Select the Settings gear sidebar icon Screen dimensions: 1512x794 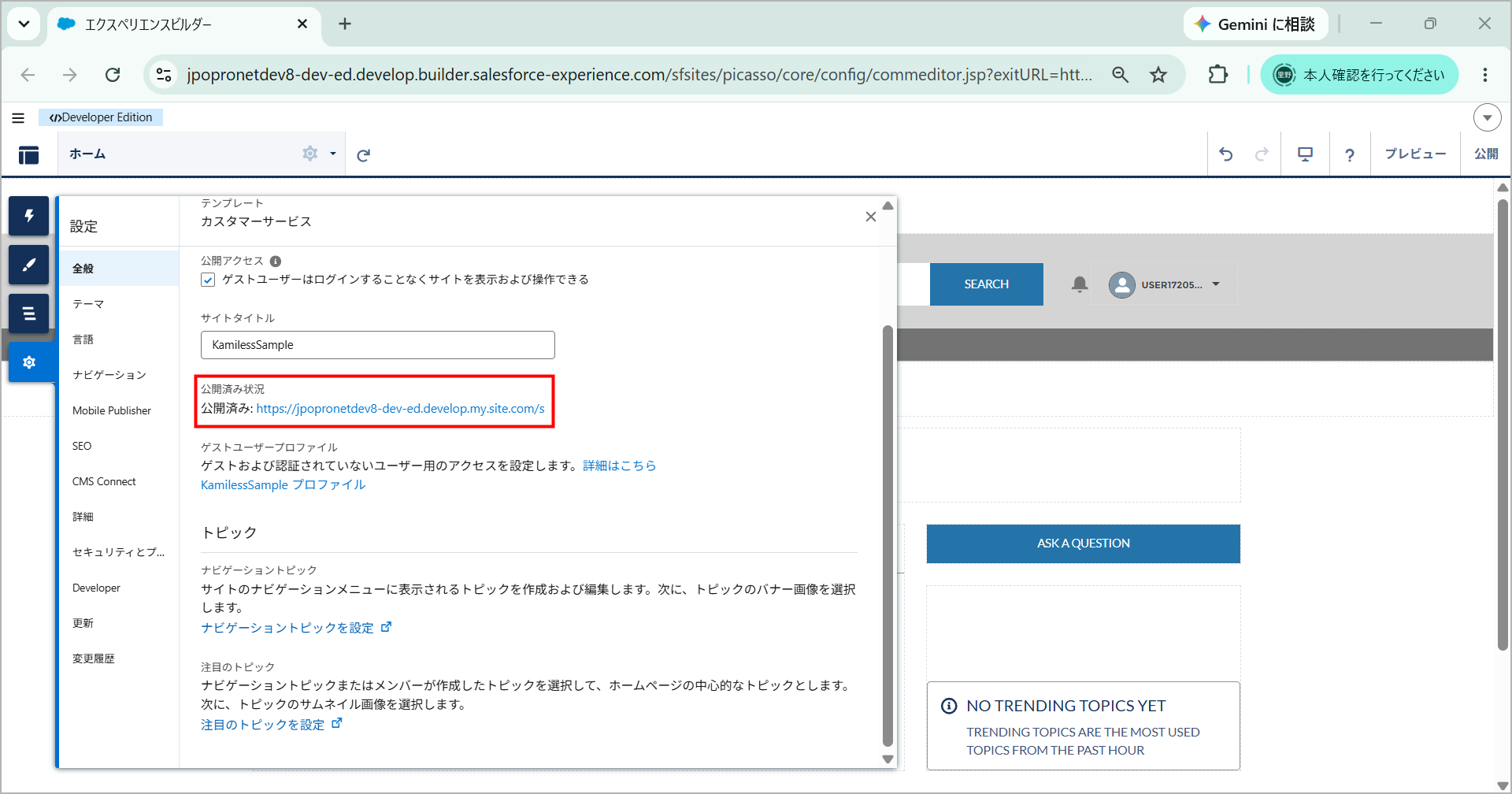pos(29,362)
